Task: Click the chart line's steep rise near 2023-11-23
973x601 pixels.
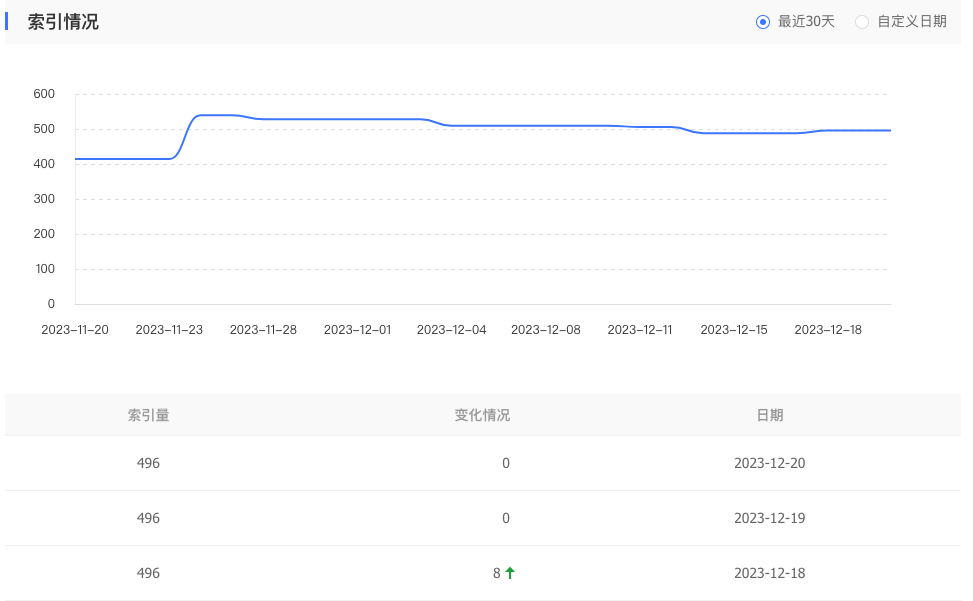Action: point(185,135)
